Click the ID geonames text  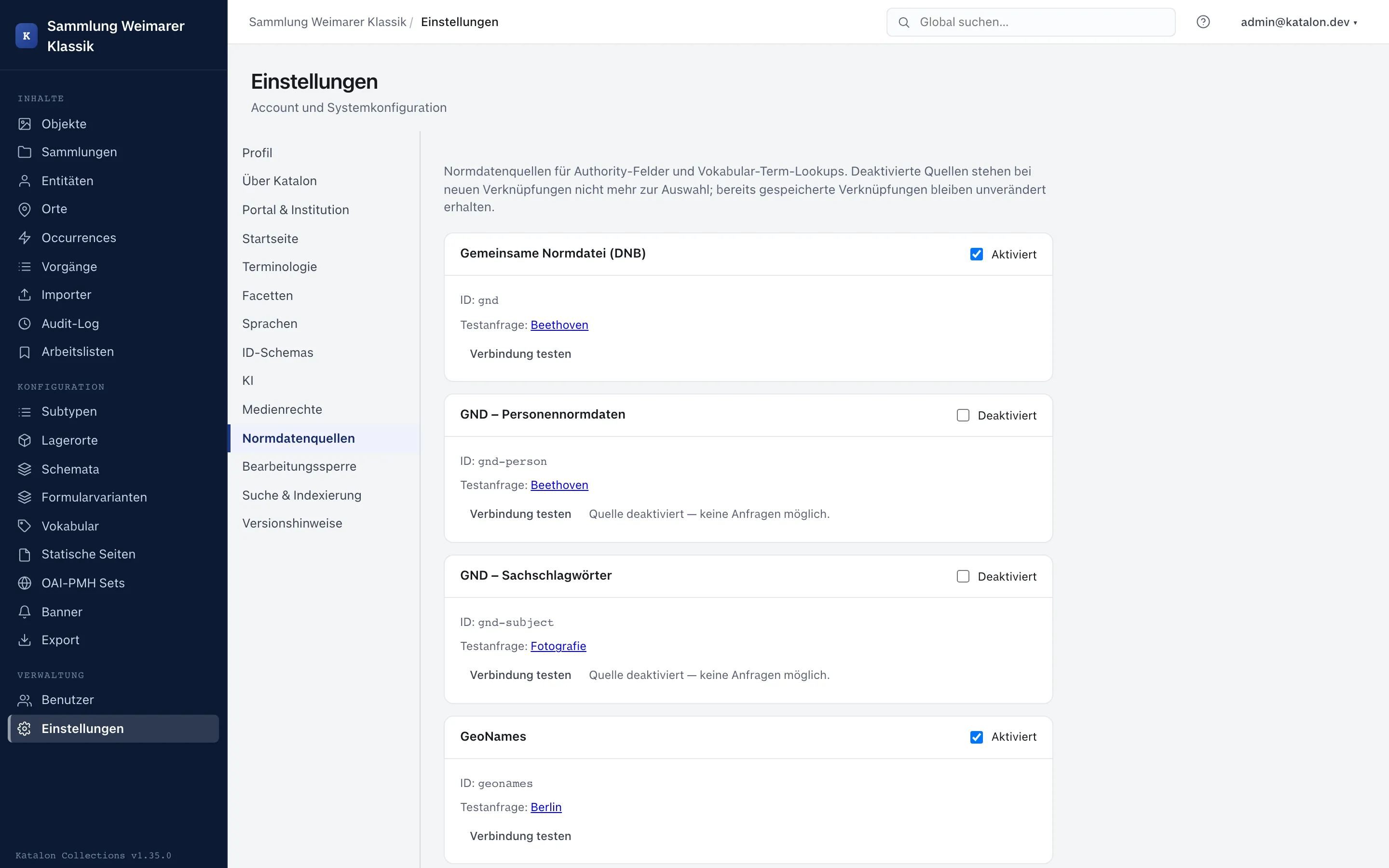[496, 783]
